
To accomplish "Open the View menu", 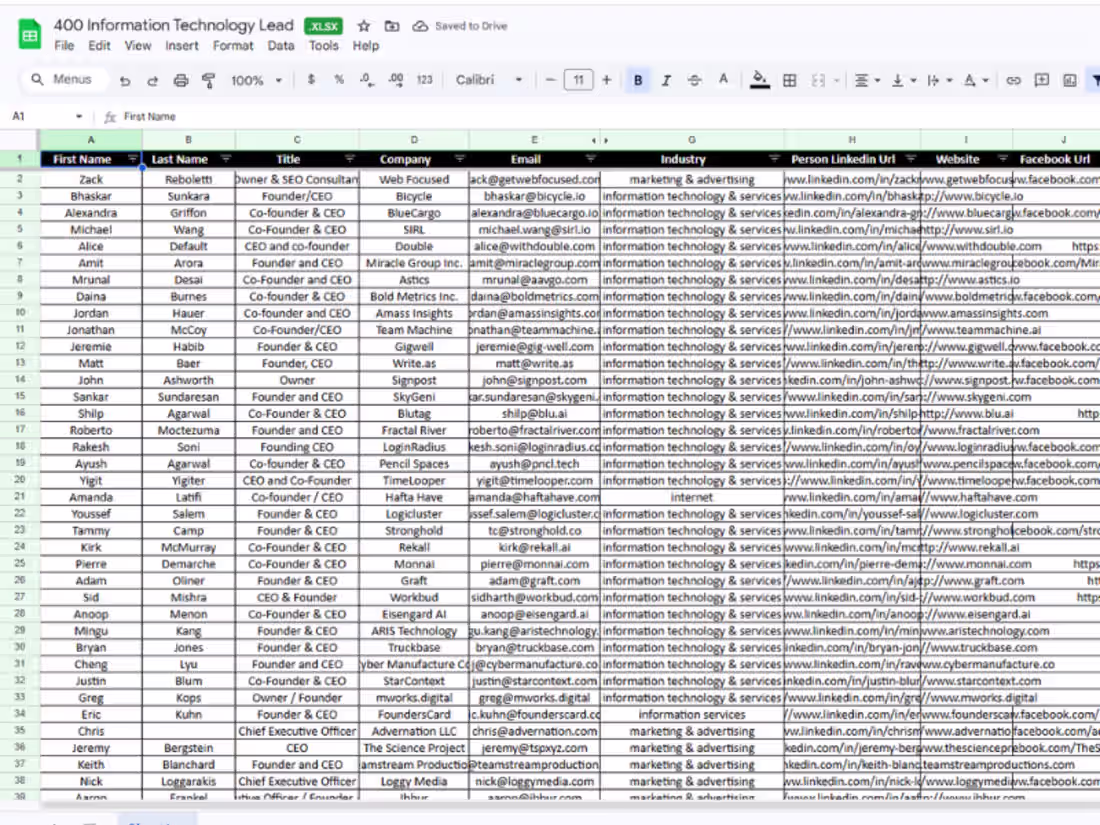I will coord(138,46).
